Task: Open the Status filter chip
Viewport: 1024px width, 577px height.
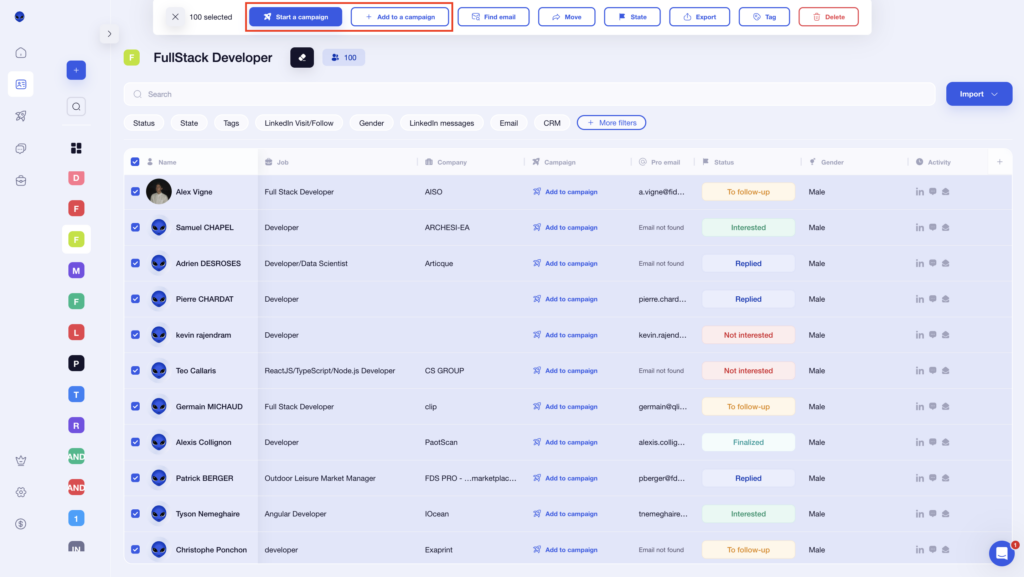Action: 143,122
